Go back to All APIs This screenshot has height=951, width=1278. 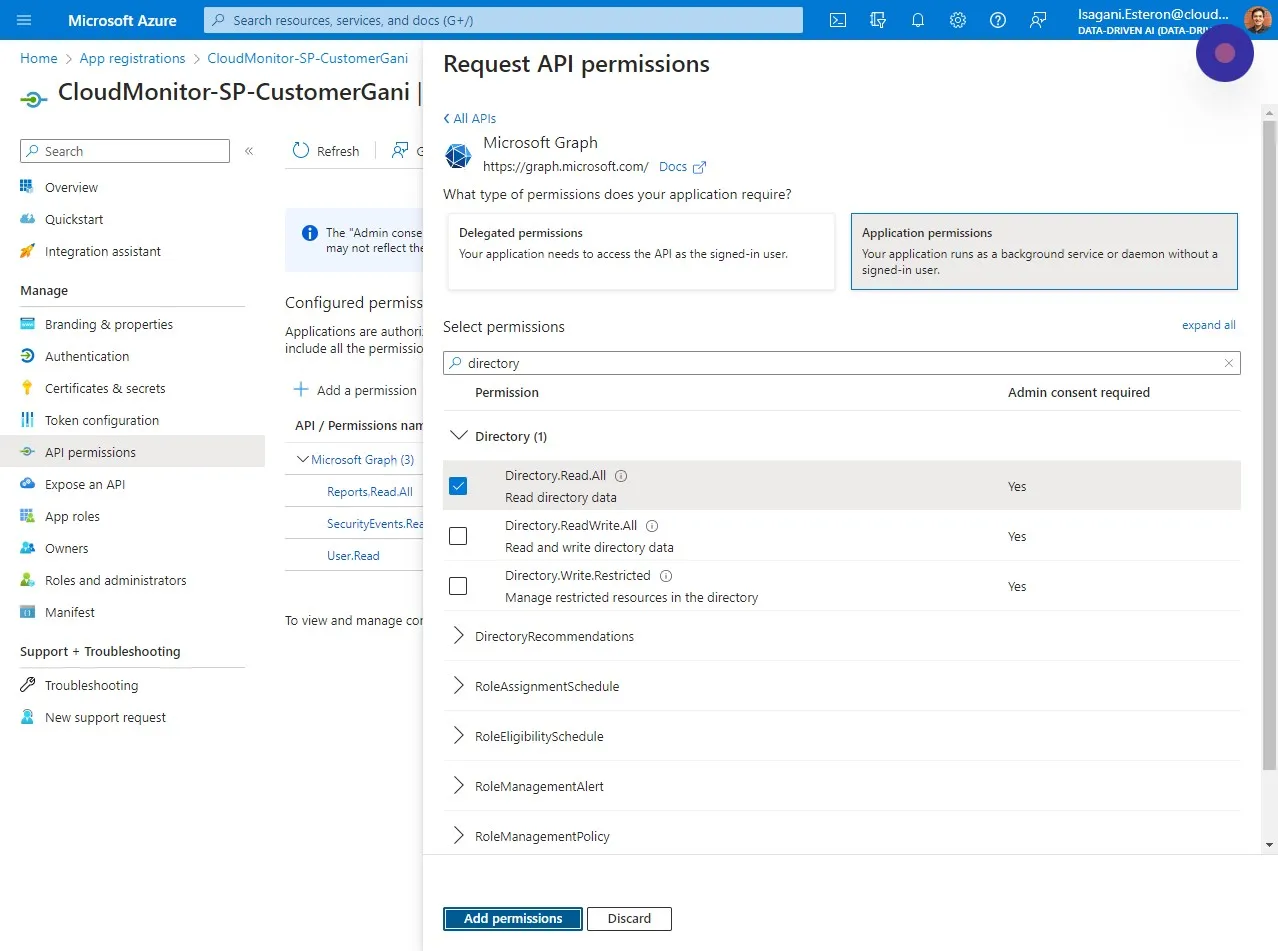tap(469, 118)
